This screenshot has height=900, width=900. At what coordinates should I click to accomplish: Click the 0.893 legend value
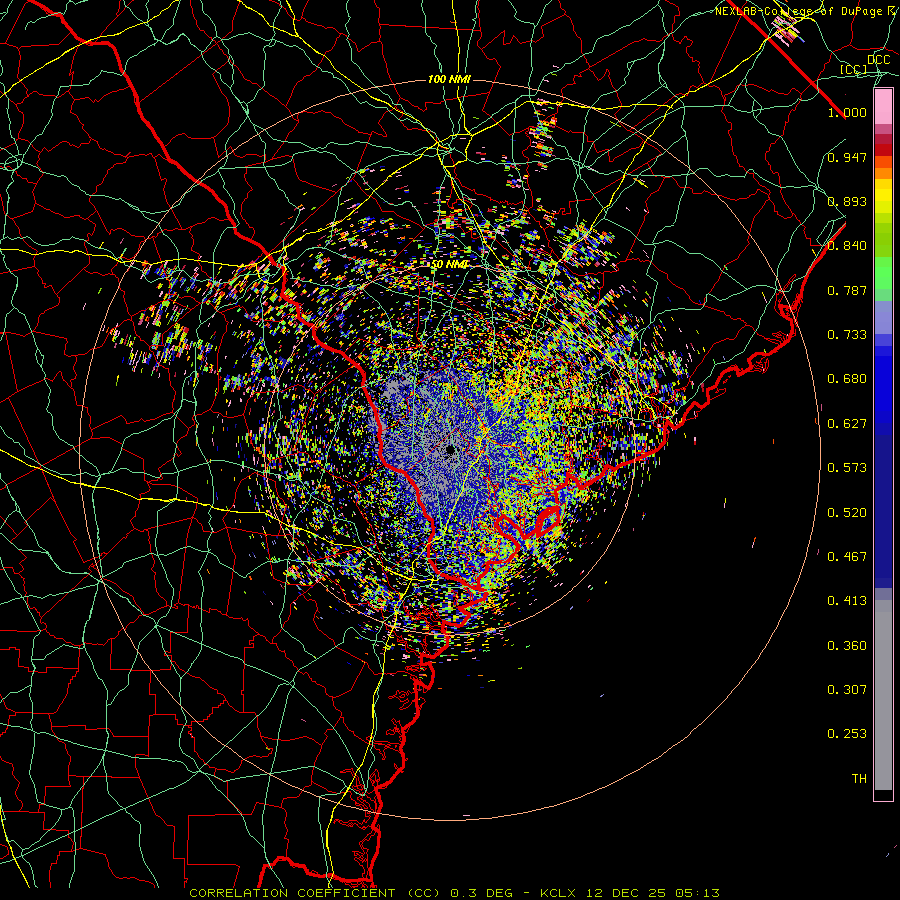847,201
